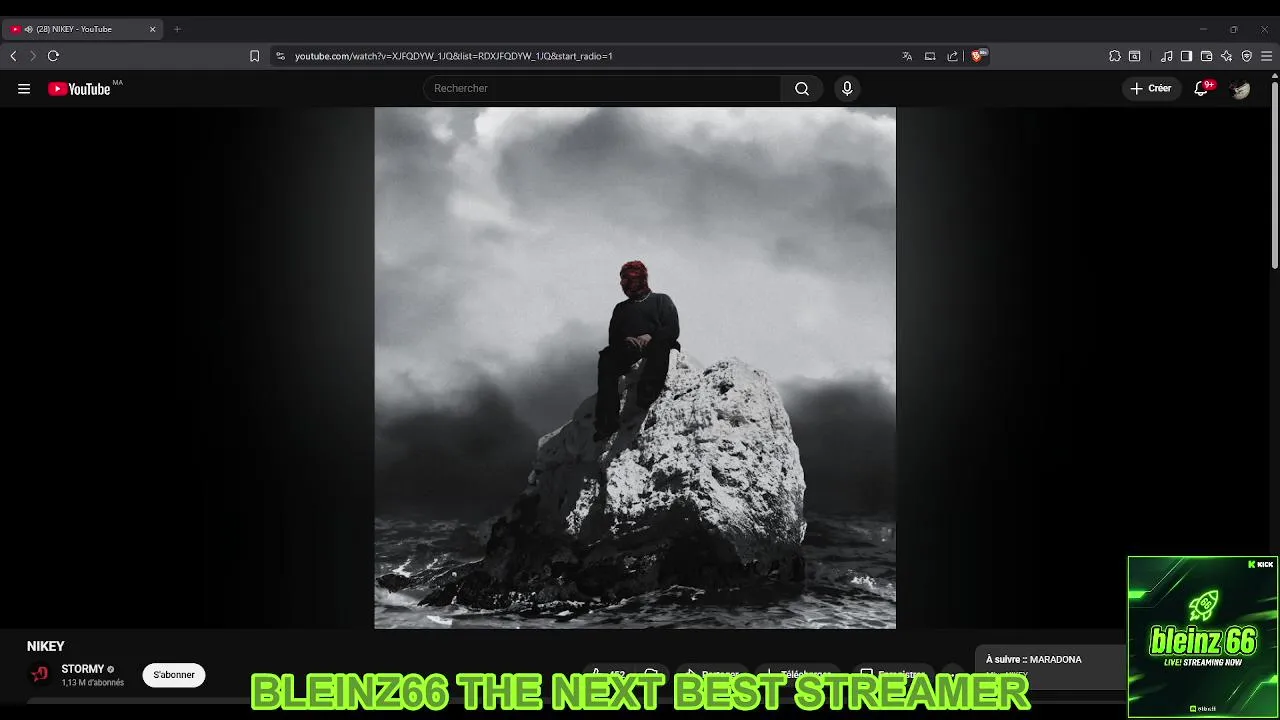Go forward in browser history
Viewport: 1280px width, 720px height.
pos(32,56)
